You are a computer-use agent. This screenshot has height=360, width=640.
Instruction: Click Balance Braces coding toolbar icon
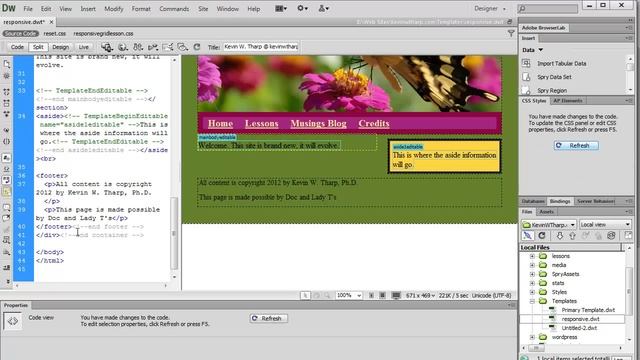click(x=7, y=141)
